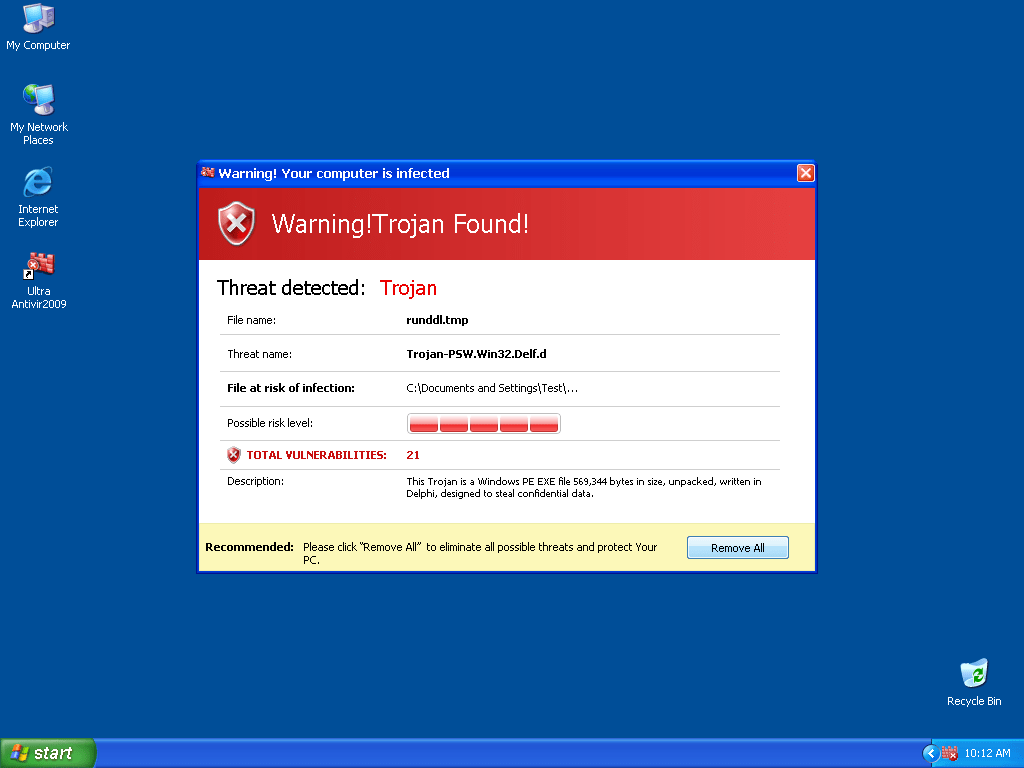The width and height of the screenshot is (1024, 768).
Task: Click the red Trojan threat detected label
Action: point(408,288)
